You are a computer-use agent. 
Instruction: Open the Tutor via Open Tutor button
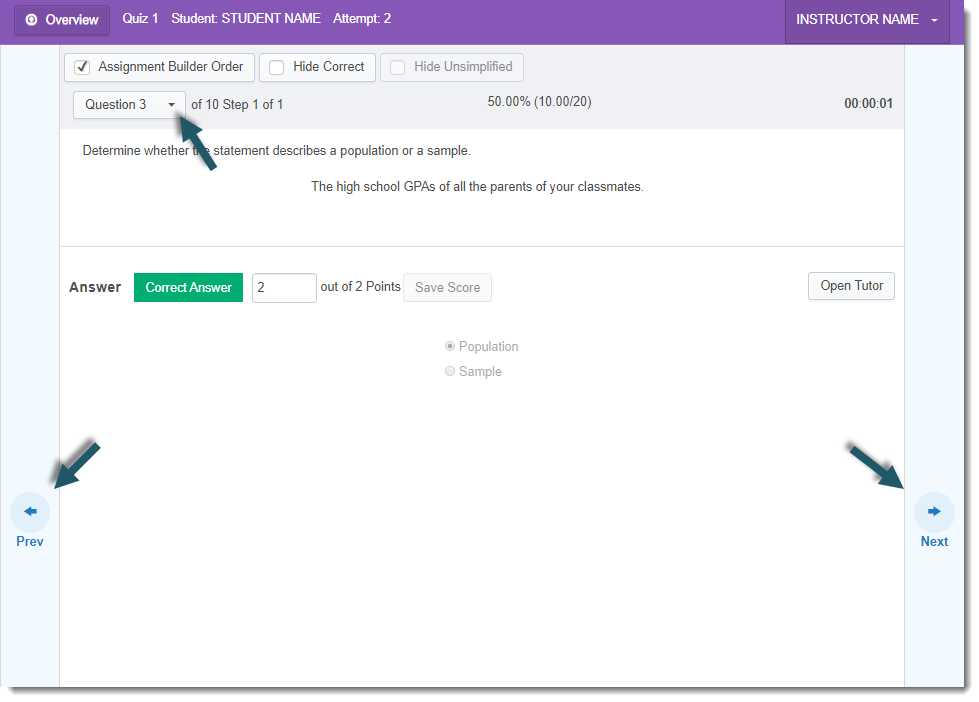tap(851, 286)
